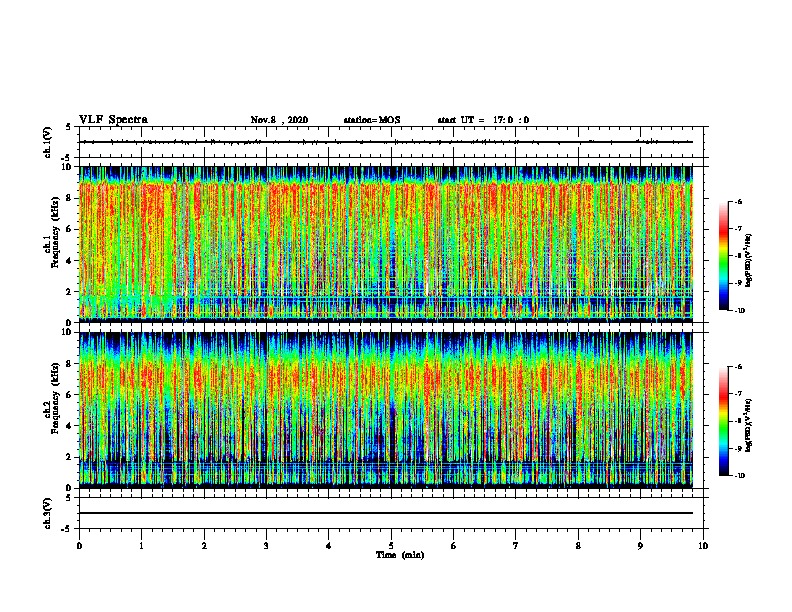Click the ch.1 spectrogram colorbar
The image size is (792, 612).
pos(723,256)
